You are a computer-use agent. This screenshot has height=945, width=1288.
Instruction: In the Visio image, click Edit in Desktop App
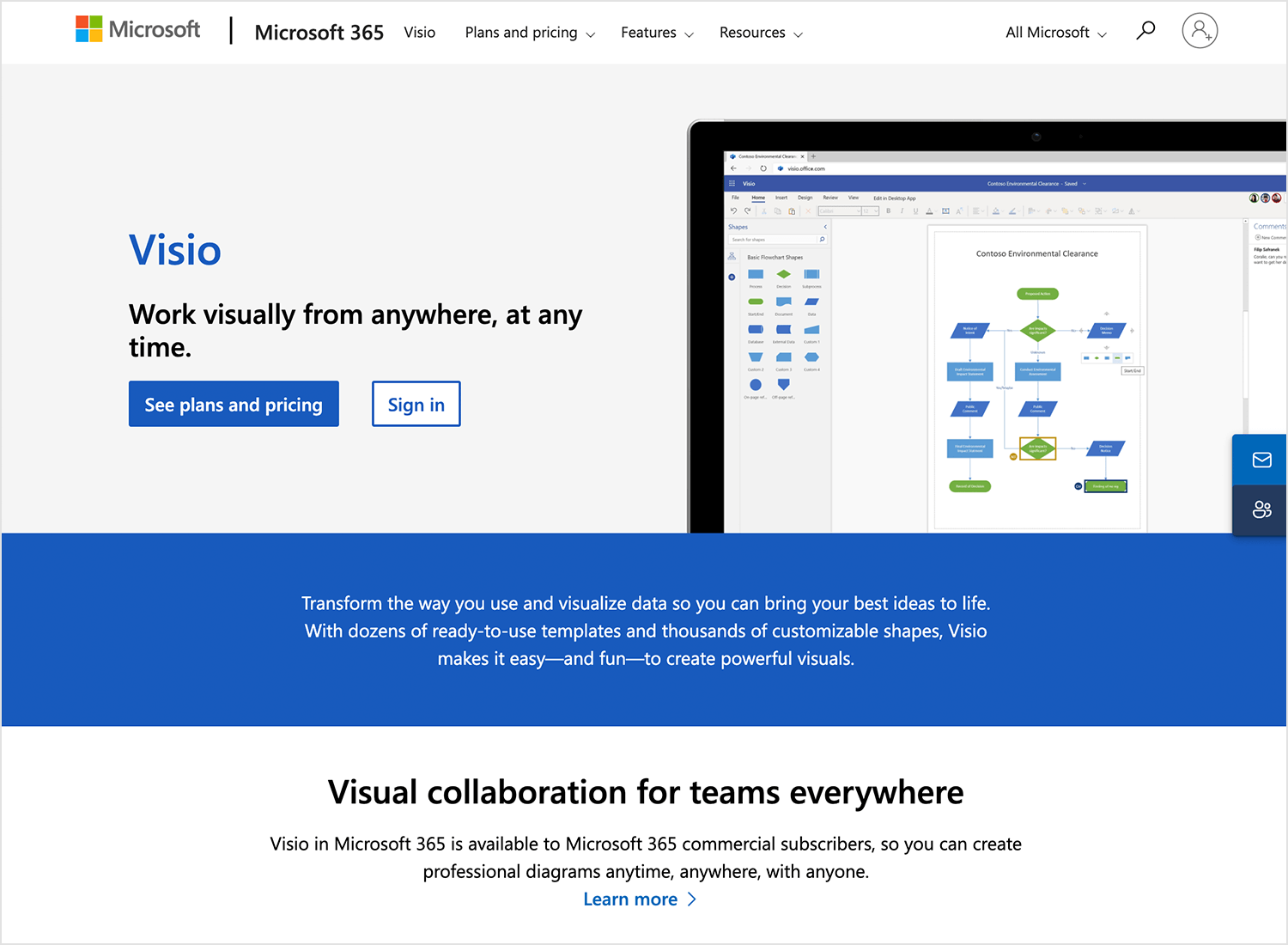[895, 198]
